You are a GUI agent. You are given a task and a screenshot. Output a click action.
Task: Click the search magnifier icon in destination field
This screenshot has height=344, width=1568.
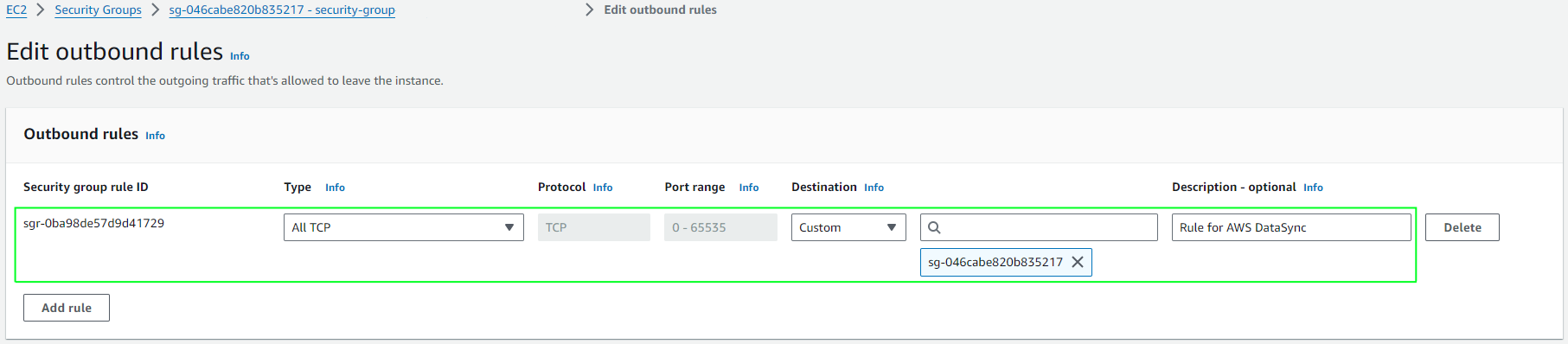click(x=934, y=227)
